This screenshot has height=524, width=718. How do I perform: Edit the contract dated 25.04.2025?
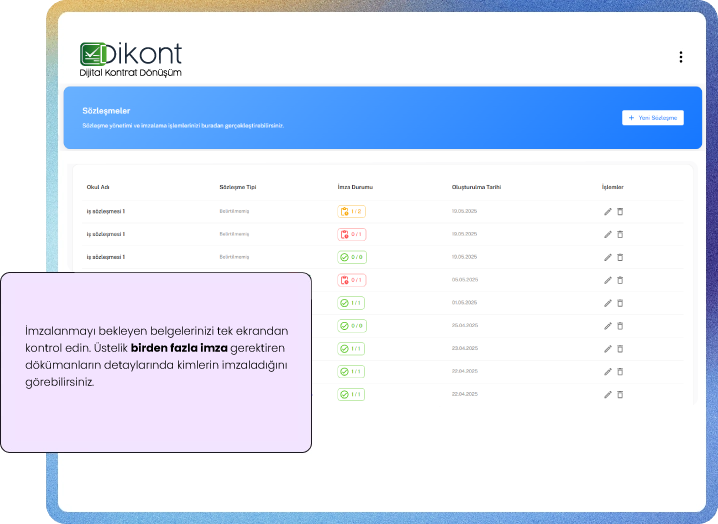coord(607,326)
